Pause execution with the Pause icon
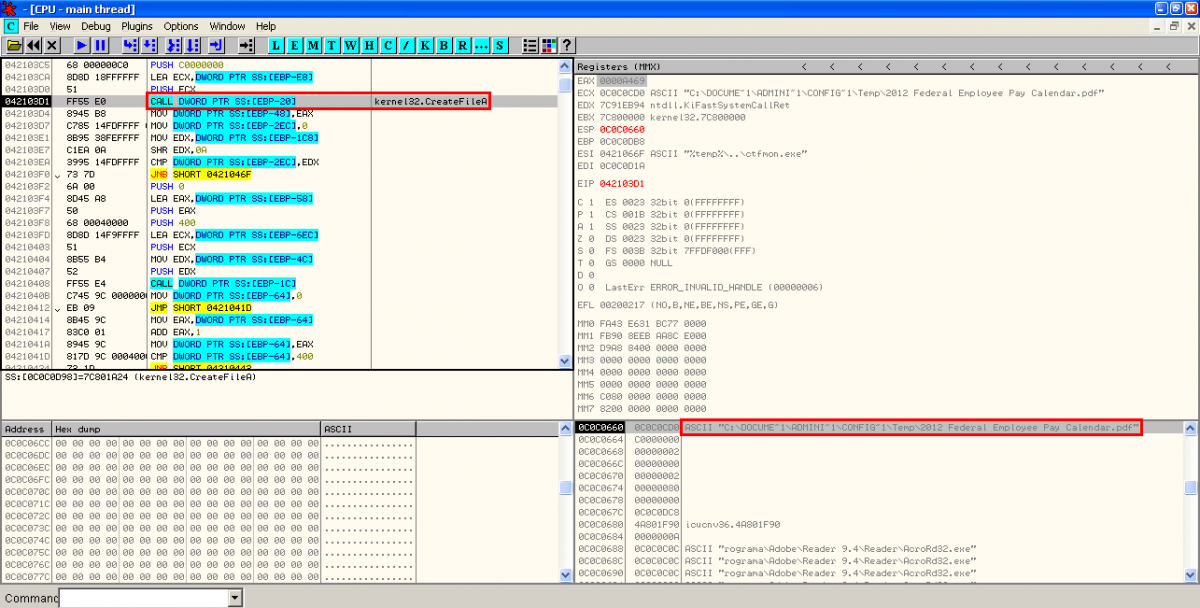The width and height of the screenshot is (1200, 608). (x=100, y=46)
